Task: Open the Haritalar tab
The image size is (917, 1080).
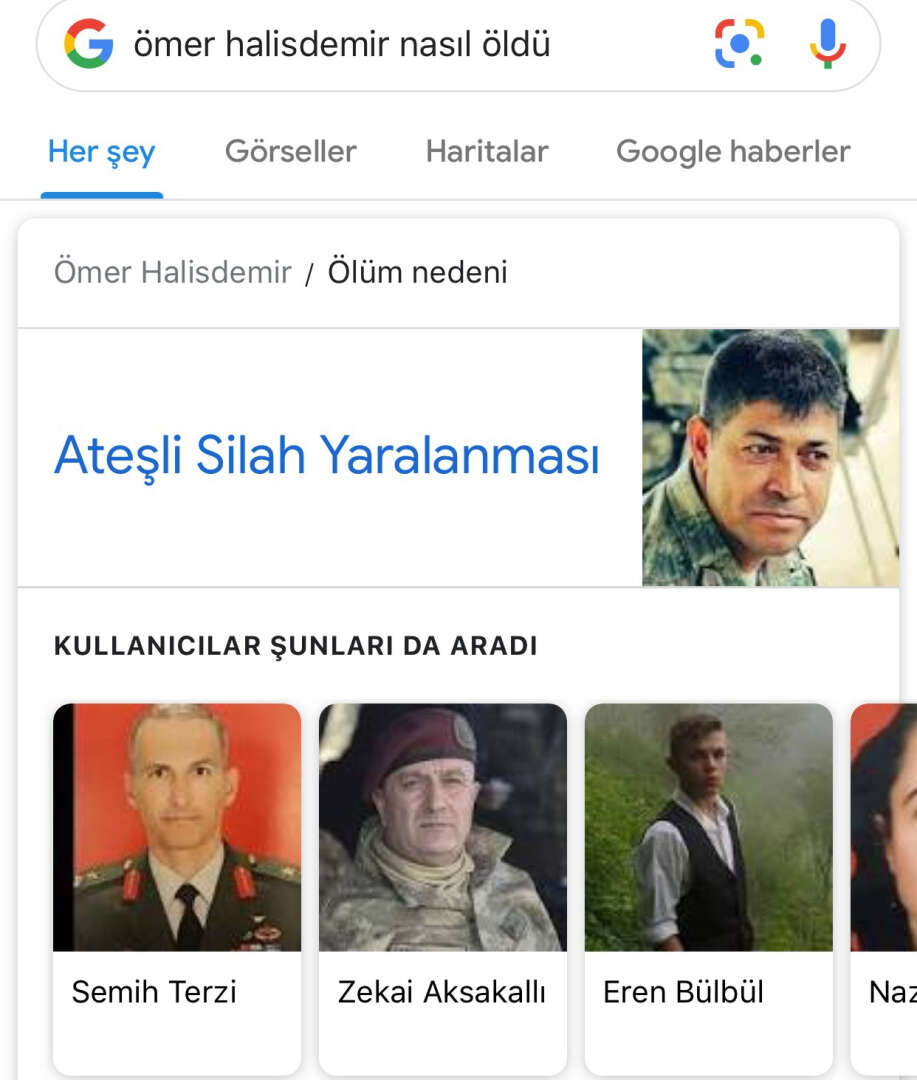Action: coord(487,152)
